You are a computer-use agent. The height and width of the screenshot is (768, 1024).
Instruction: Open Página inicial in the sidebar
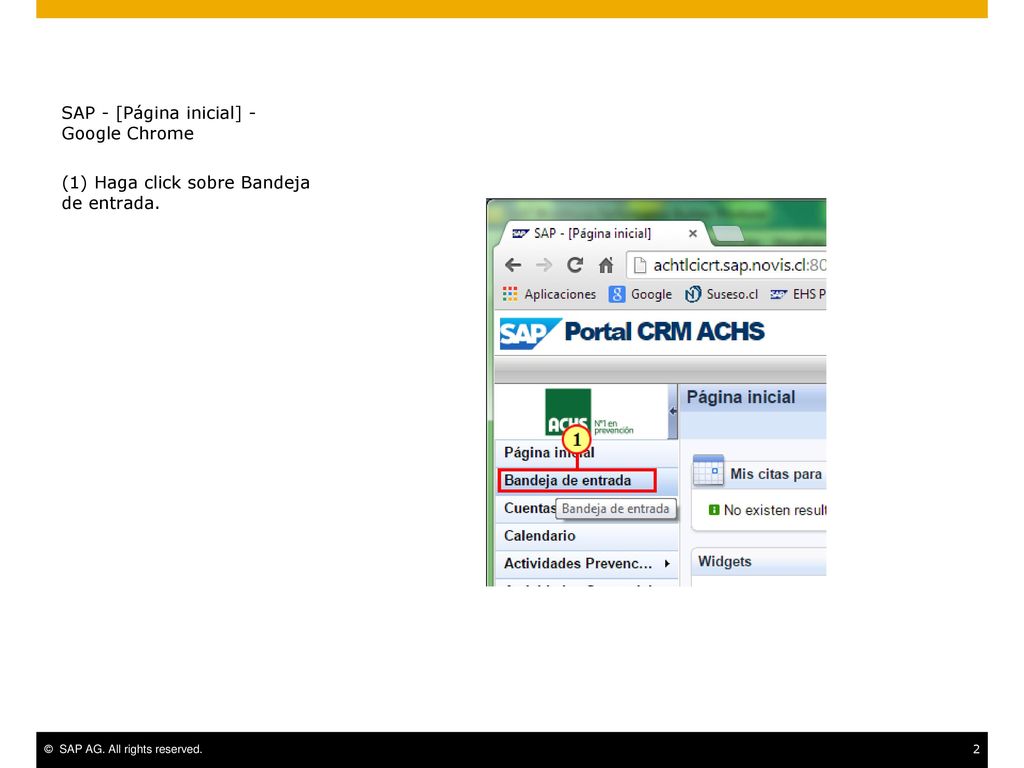tap(586, 453)
